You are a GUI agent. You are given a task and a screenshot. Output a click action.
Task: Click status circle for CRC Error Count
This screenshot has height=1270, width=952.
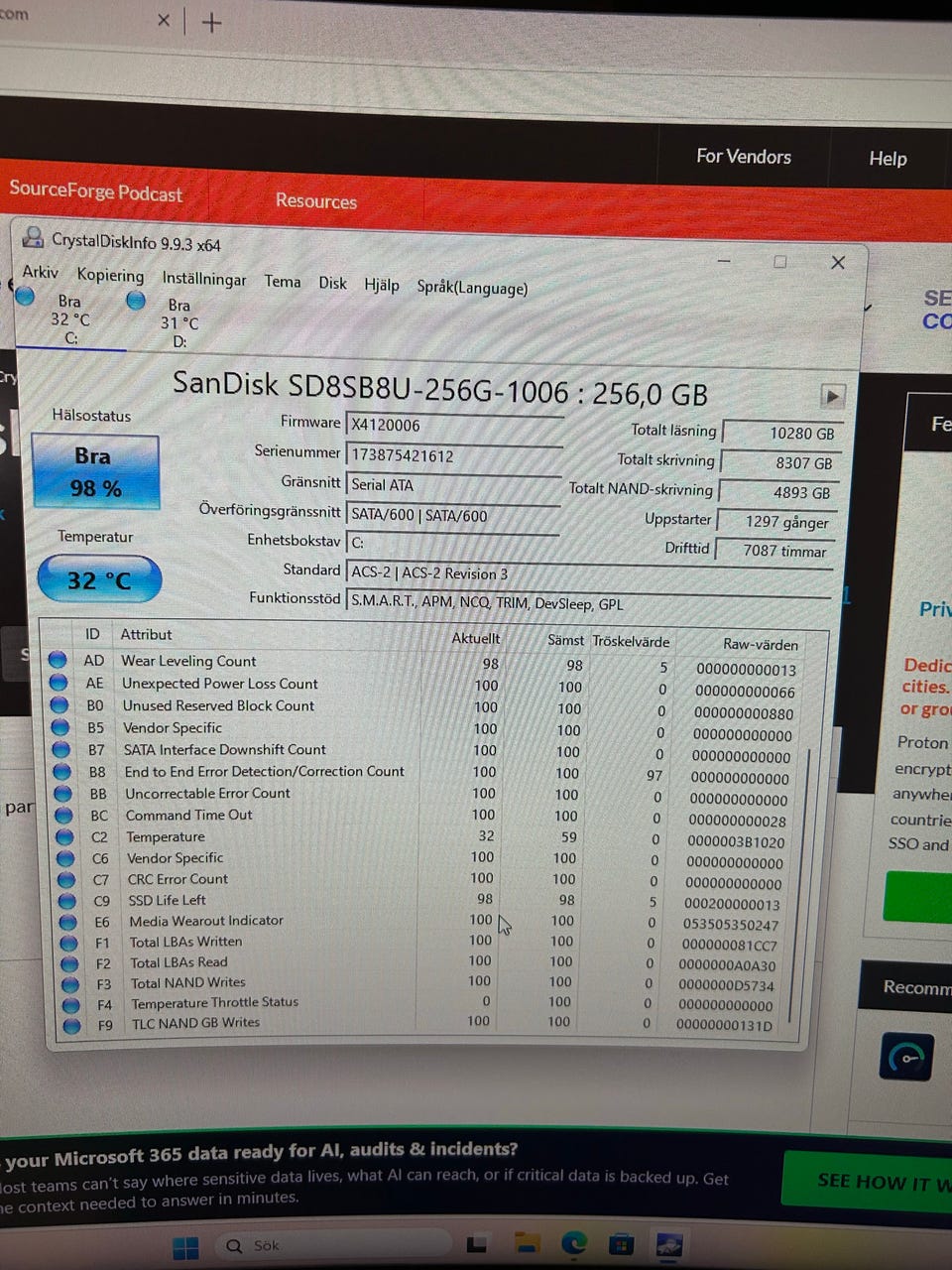pyautogui.click(x=66, y=879)
